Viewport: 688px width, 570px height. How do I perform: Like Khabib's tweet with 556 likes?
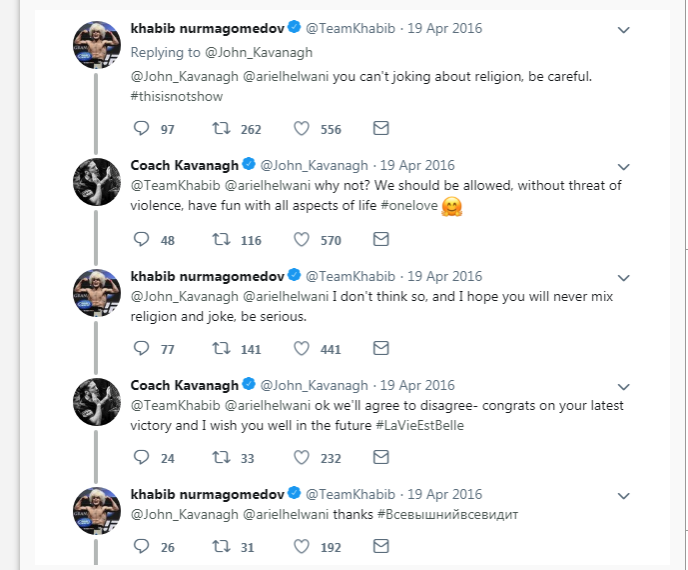coord(302,129)
